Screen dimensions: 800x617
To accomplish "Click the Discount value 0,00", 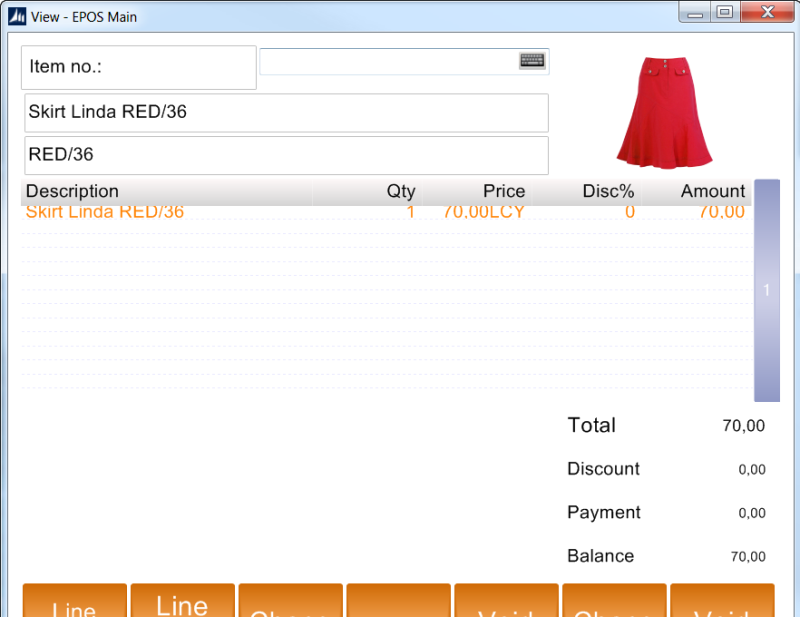I will coord(752,470).
